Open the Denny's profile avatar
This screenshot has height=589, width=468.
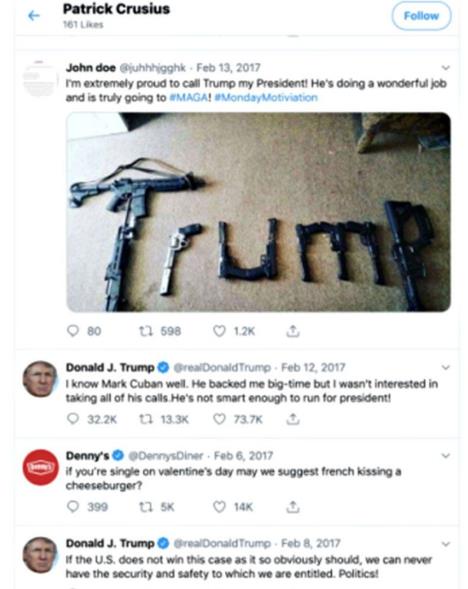[41, 467]
